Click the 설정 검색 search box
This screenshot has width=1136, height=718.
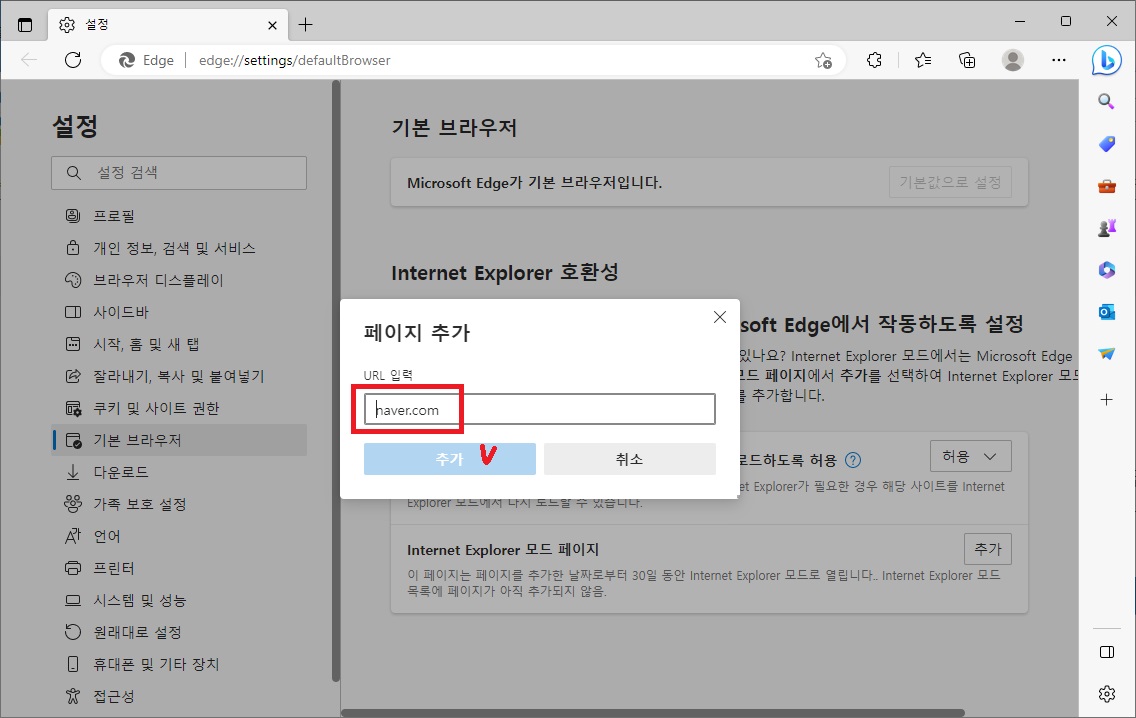[179, 173]
